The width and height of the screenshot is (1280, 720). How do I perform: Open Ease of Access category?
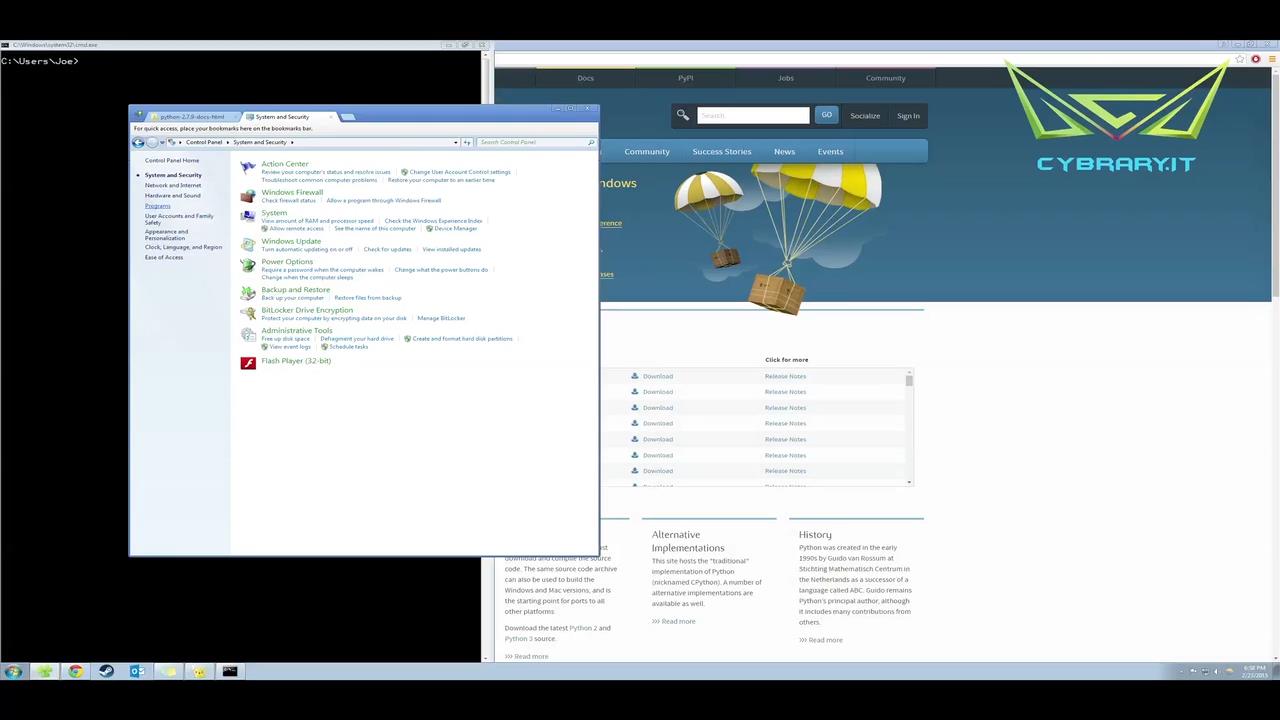[163, 257]
